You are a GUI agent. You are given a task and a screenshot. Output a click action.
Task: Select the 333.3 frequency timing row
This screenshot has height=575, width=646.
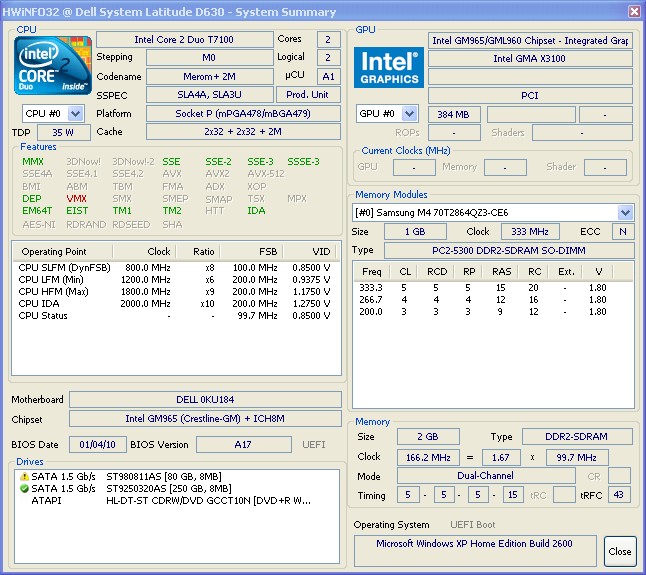pos(493,288)
